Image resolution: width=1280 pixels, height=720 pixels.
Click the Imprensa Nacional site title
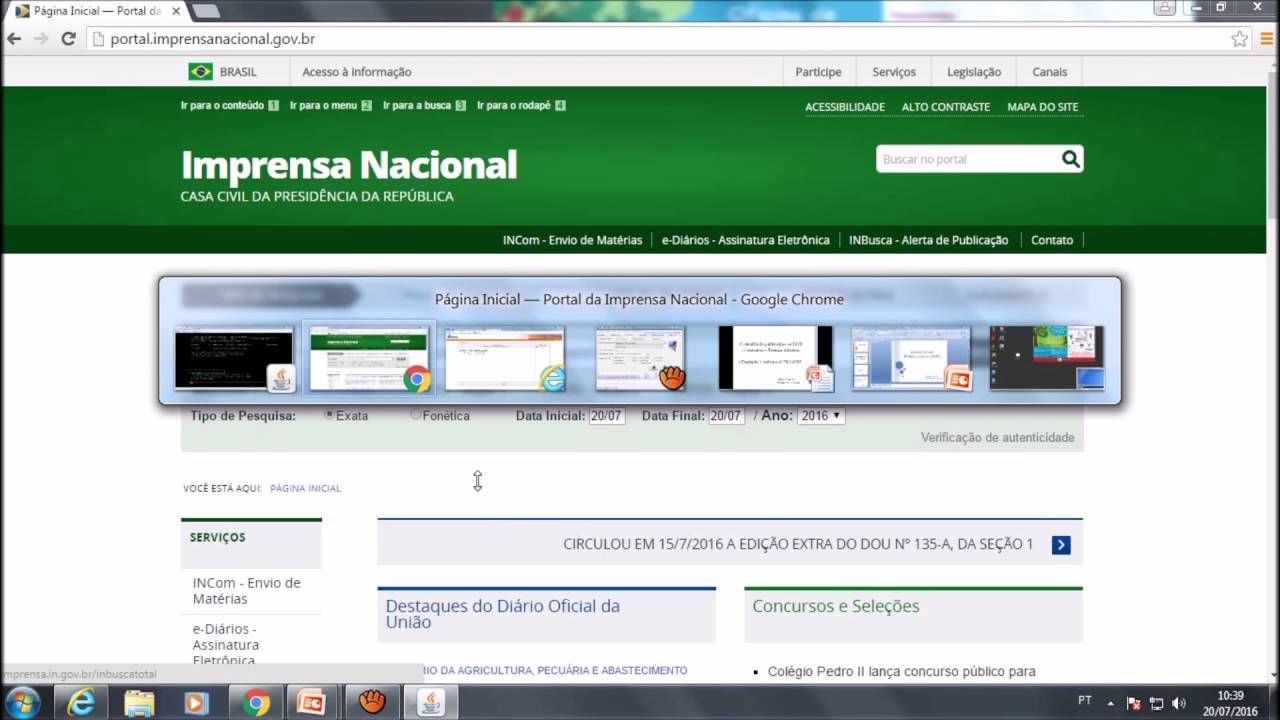[349, 164]
